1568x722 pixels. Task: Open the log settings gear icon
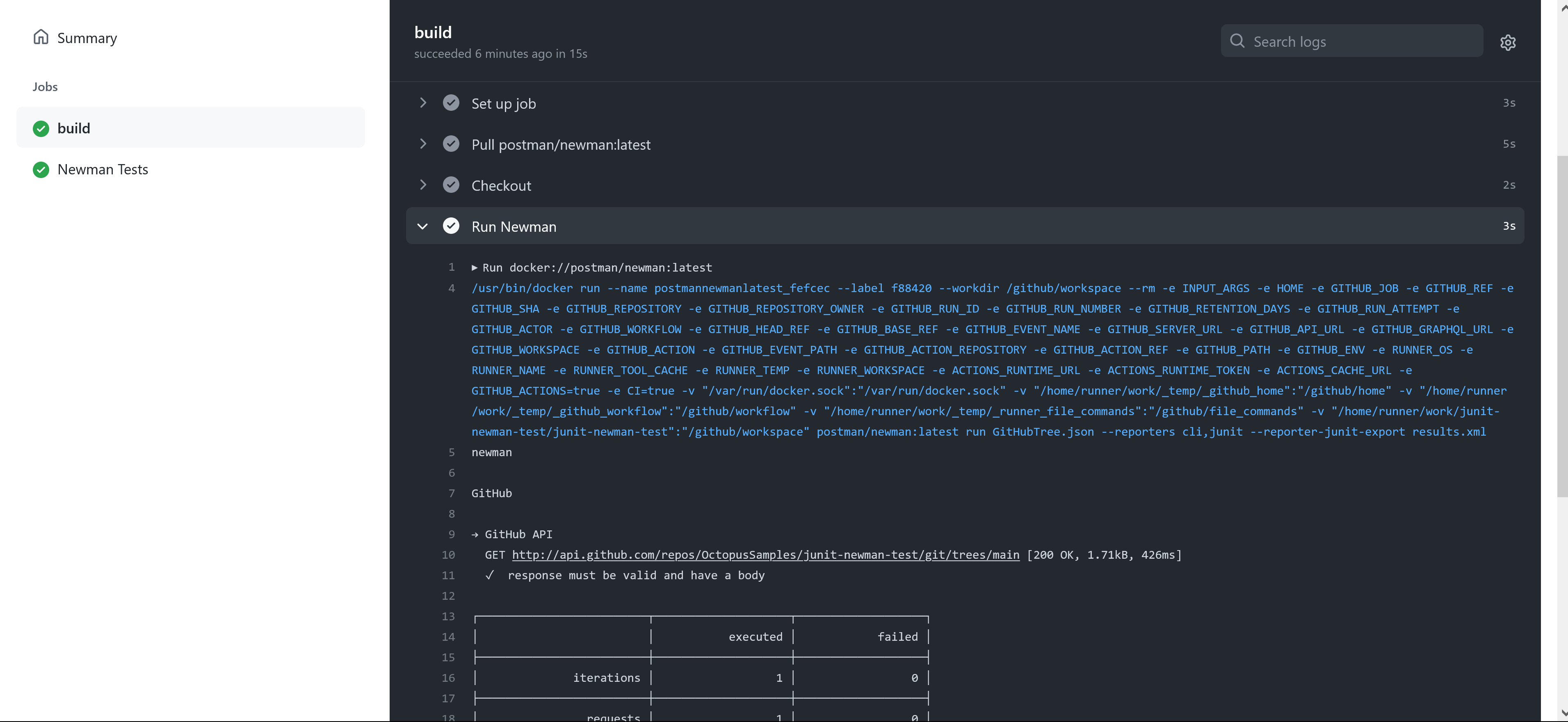pos(1508,42)
